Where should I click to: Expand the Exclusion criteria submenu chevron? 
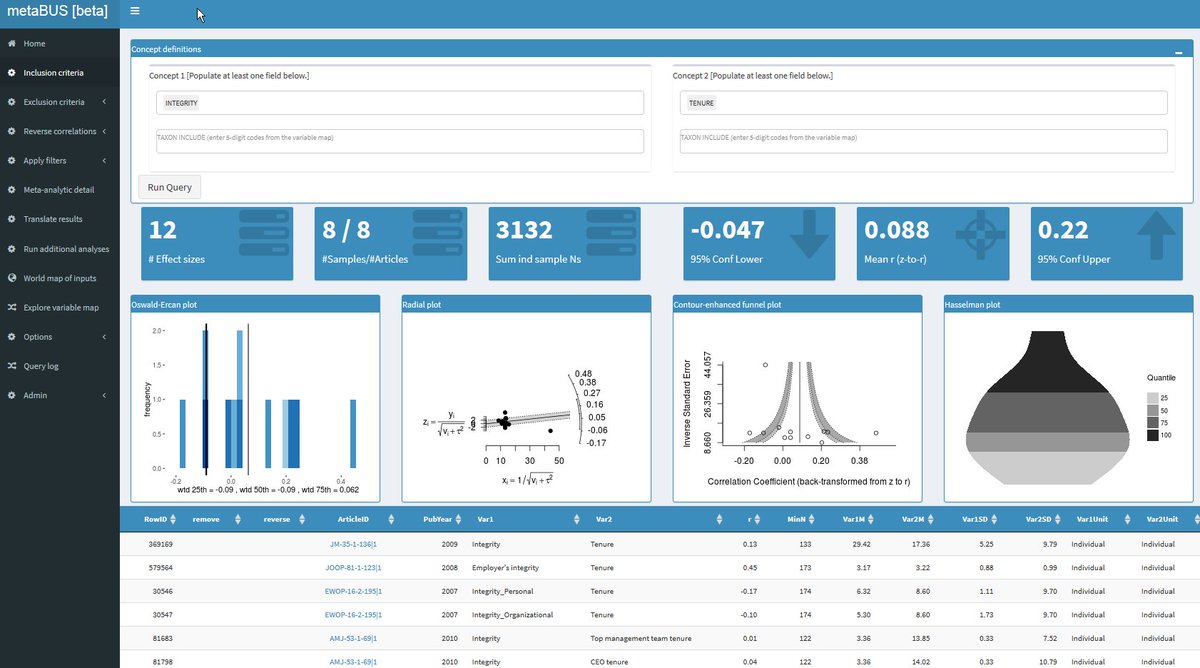pyautogui.click(x=104, y=102)
